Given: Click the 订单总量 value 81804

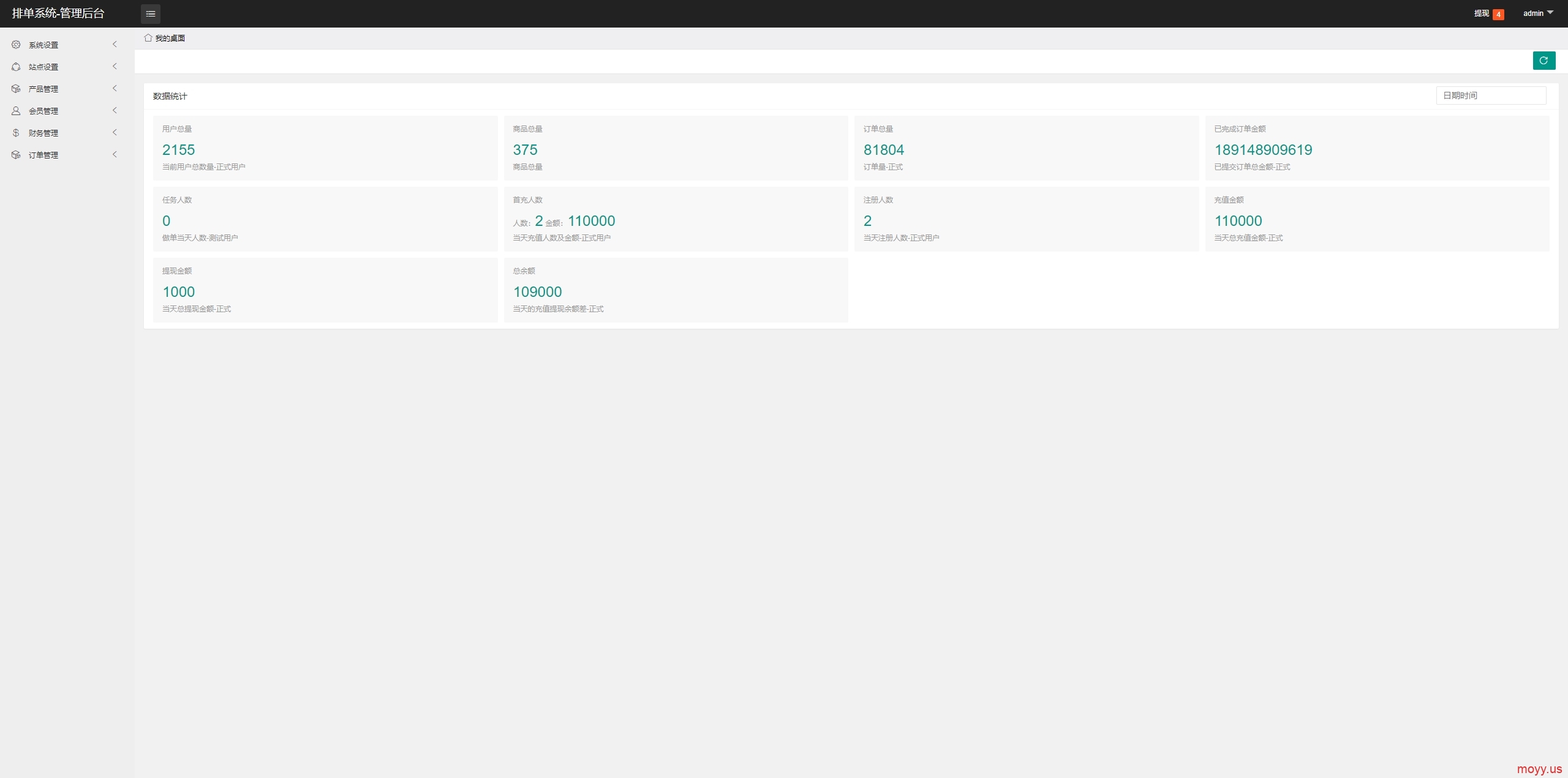Looking at the screenshot, I should coord(884,150).
